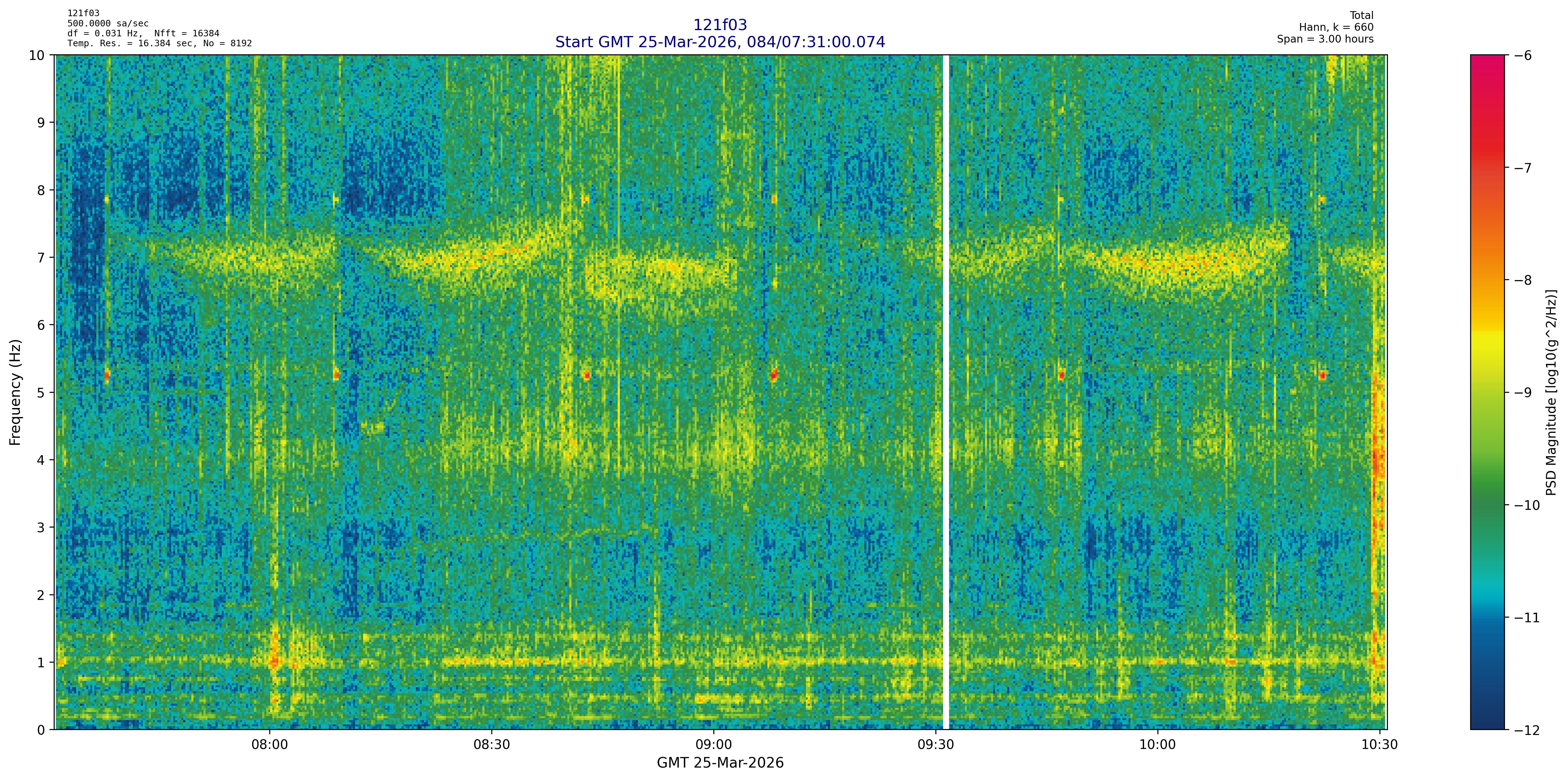Click the 10 Hz frequency tick label
Image resolution: width=1568 pixels, height=780 pixels.
point(37,55)
